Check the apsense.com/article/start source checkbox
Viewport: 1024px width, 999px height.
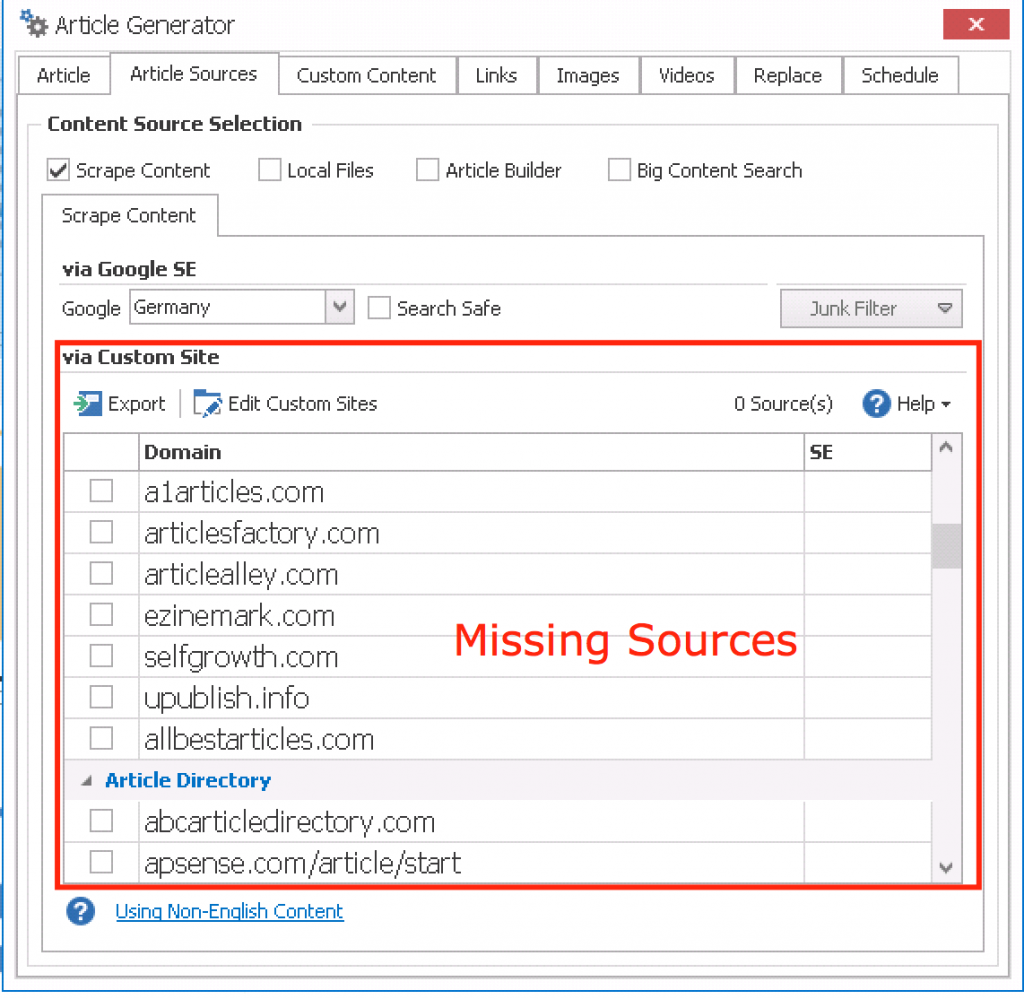pyautogui.click(x=101, y=862)
